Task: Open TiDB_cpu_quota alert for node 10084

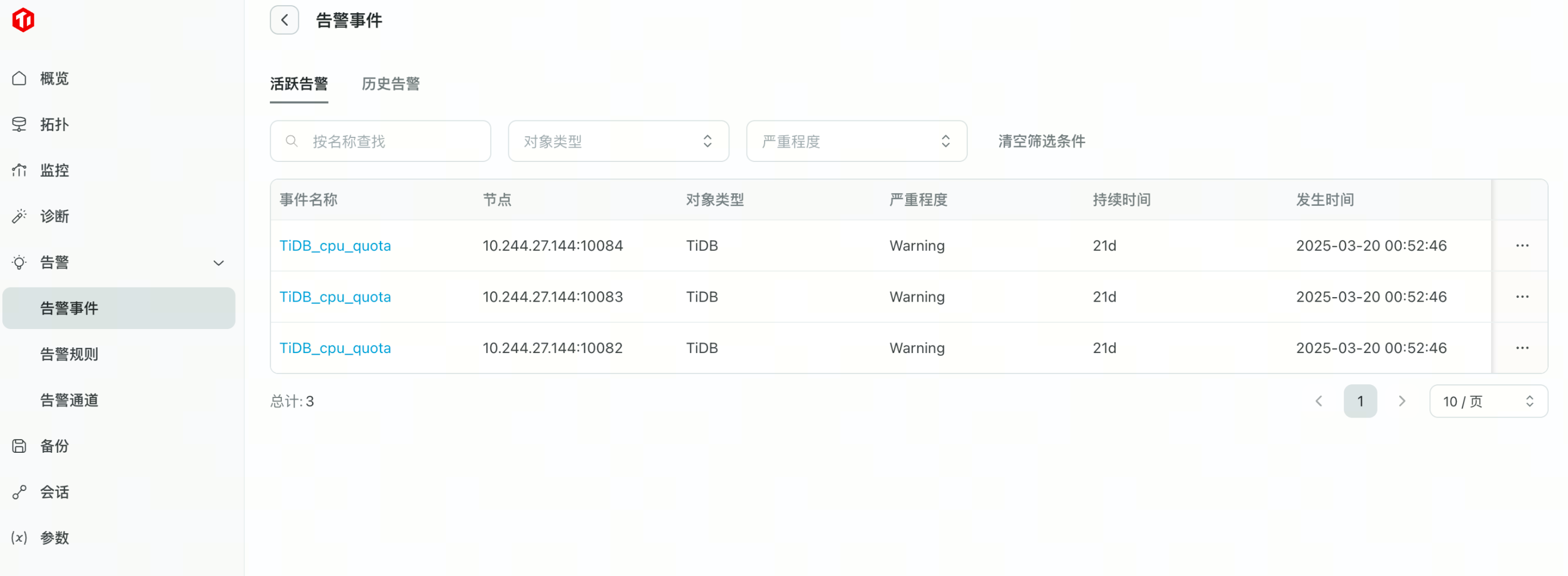Action: click(335, 246)
